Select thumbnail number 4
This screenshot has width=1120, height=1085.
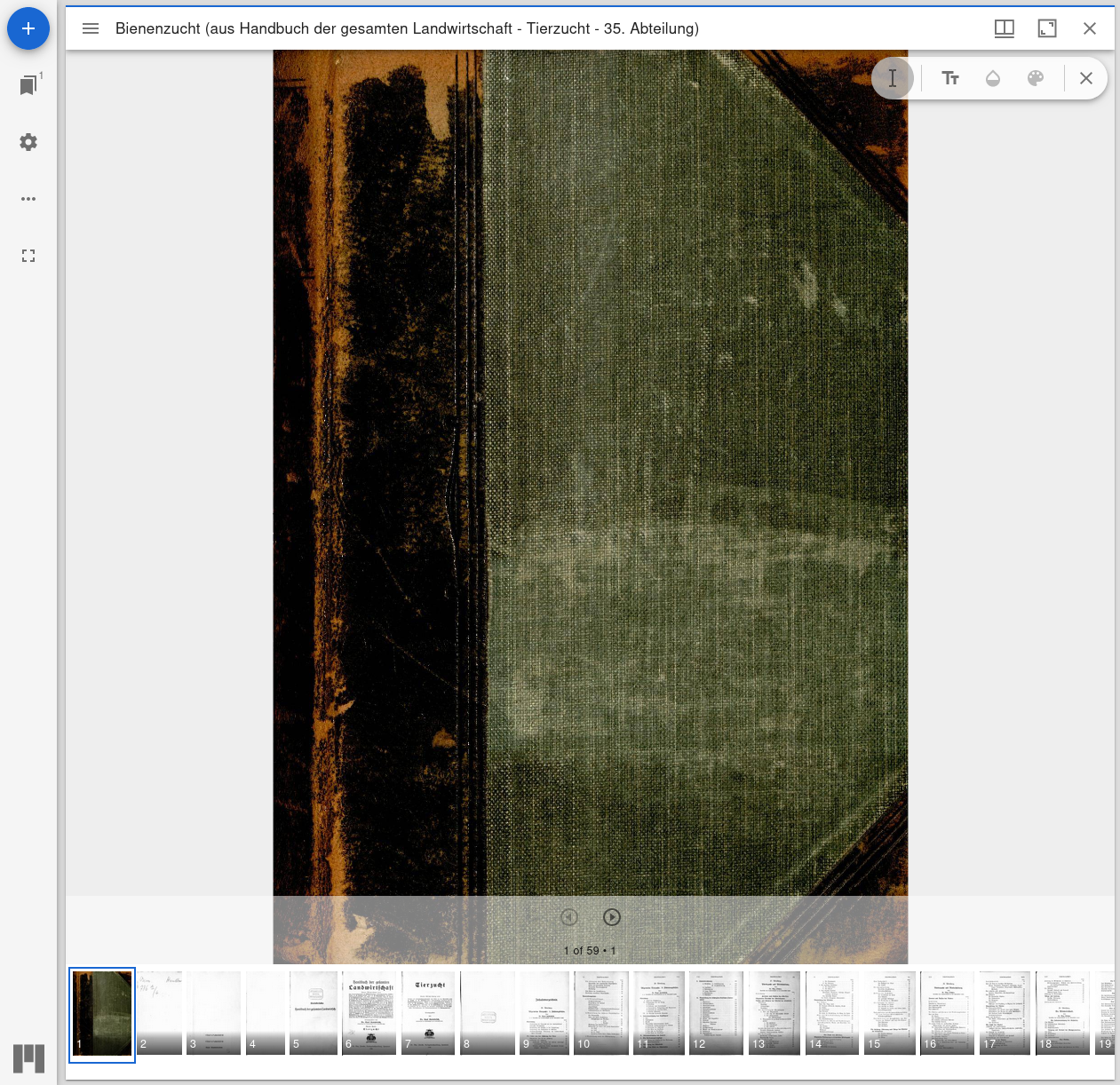[x=266, y=1013]
